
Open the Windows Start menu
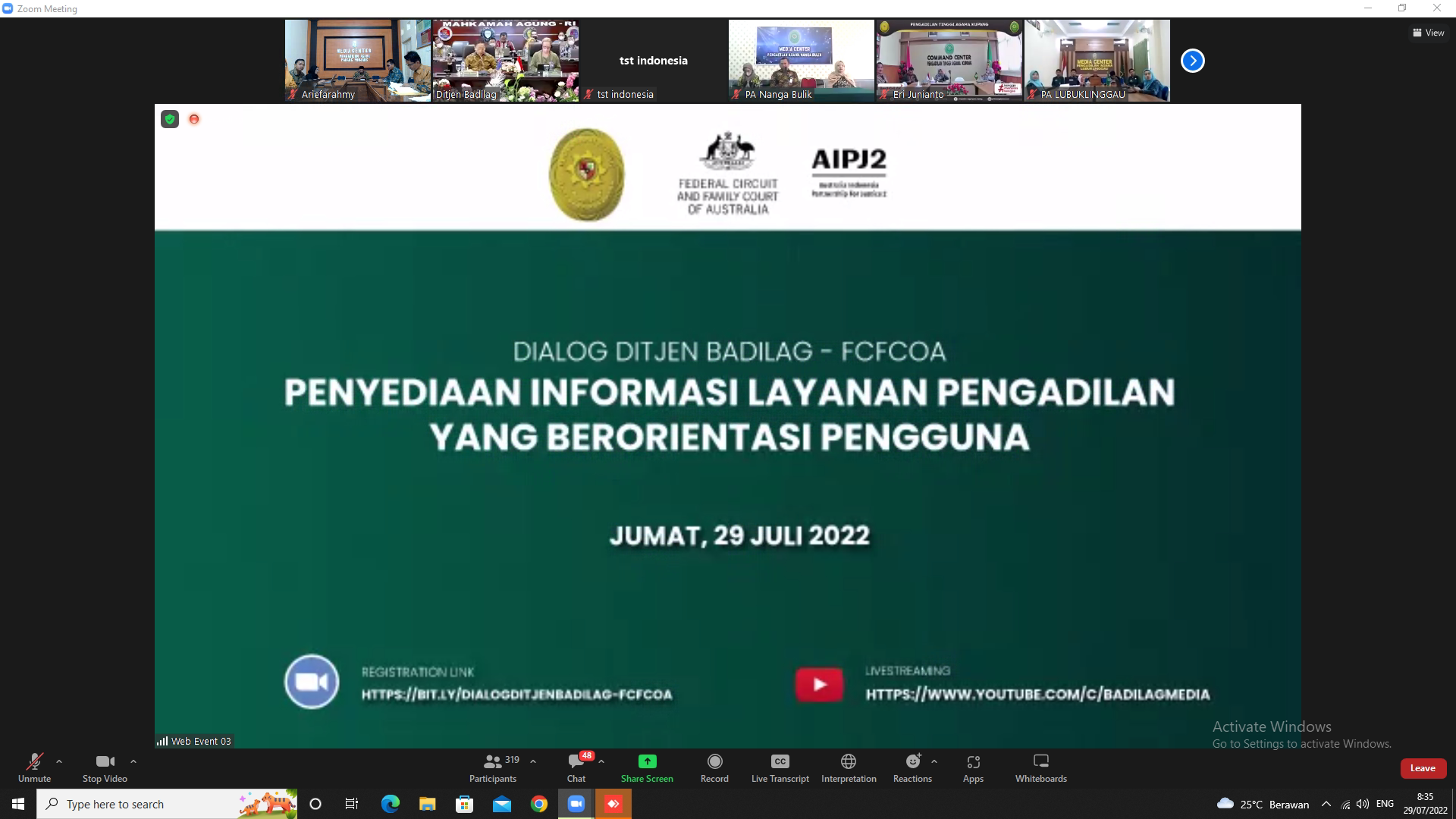point(18,804)
